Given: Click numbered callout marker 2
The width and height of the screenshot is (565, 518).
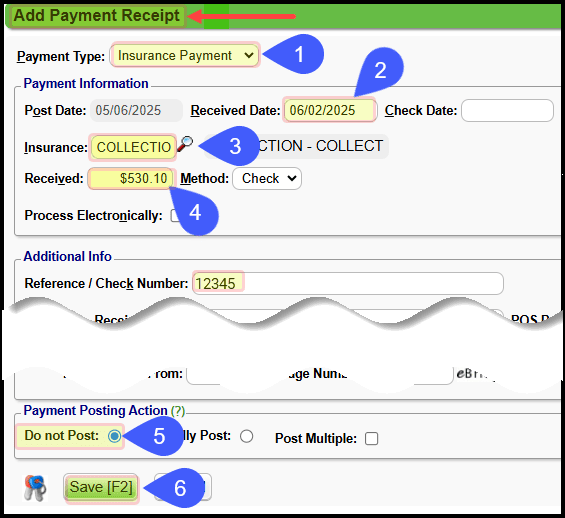Looking at the screenshot, I should click(x=381, y=70).
